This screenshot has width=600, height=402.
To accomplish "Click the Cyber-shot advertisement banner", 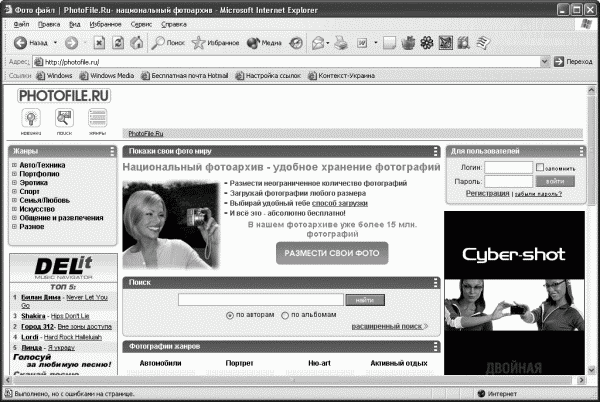I will pos(514,293).
